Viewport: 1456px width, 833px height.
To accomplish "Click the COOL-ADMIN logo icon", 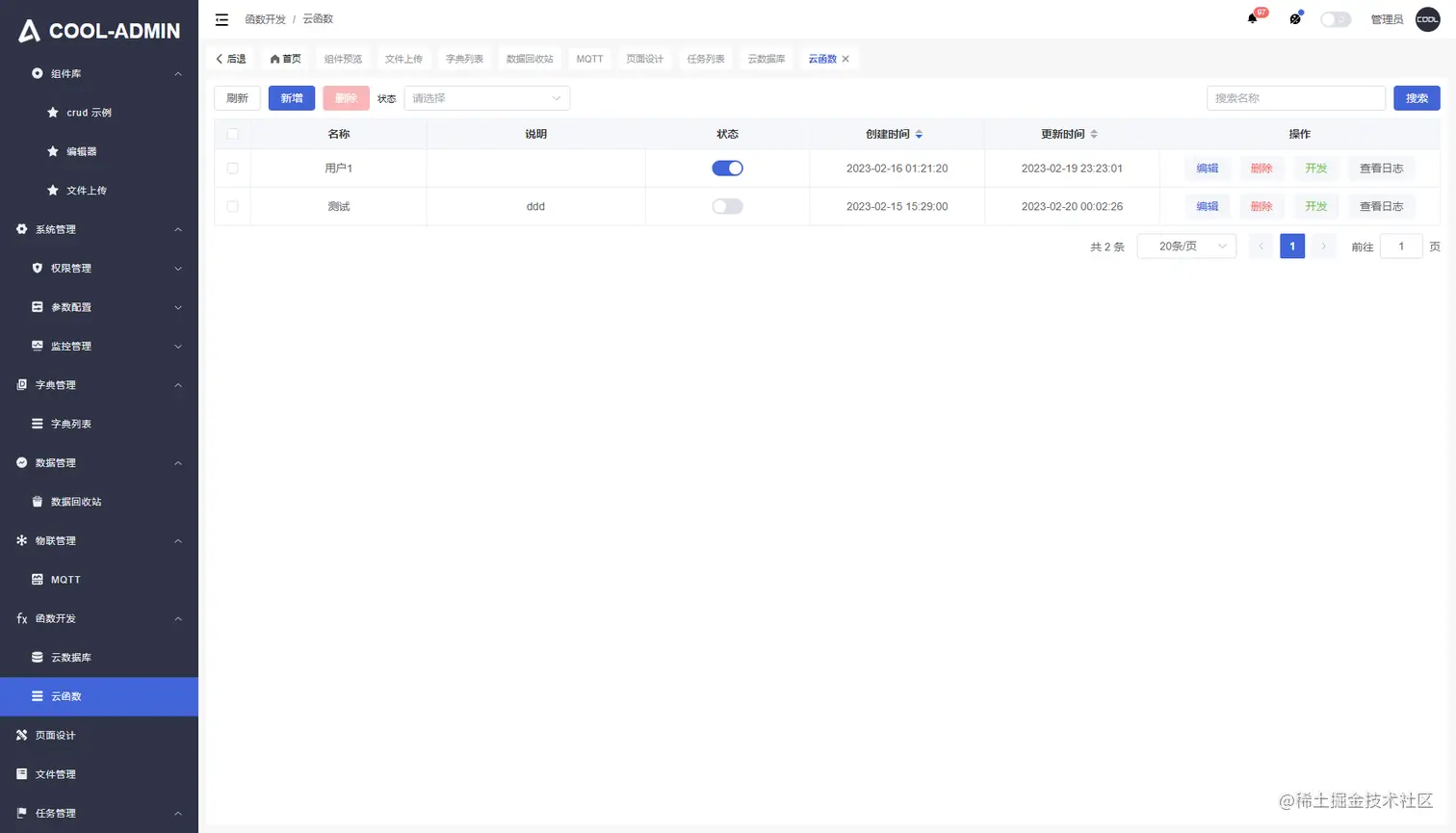I will [30, 31].
